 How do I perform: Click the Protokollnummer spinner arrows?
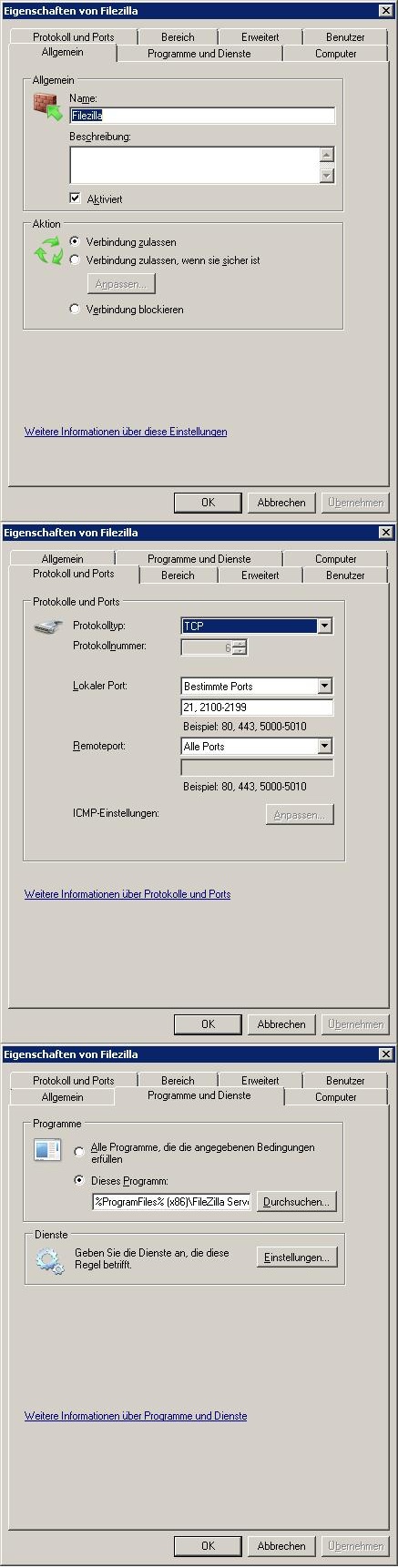(240, 647)
